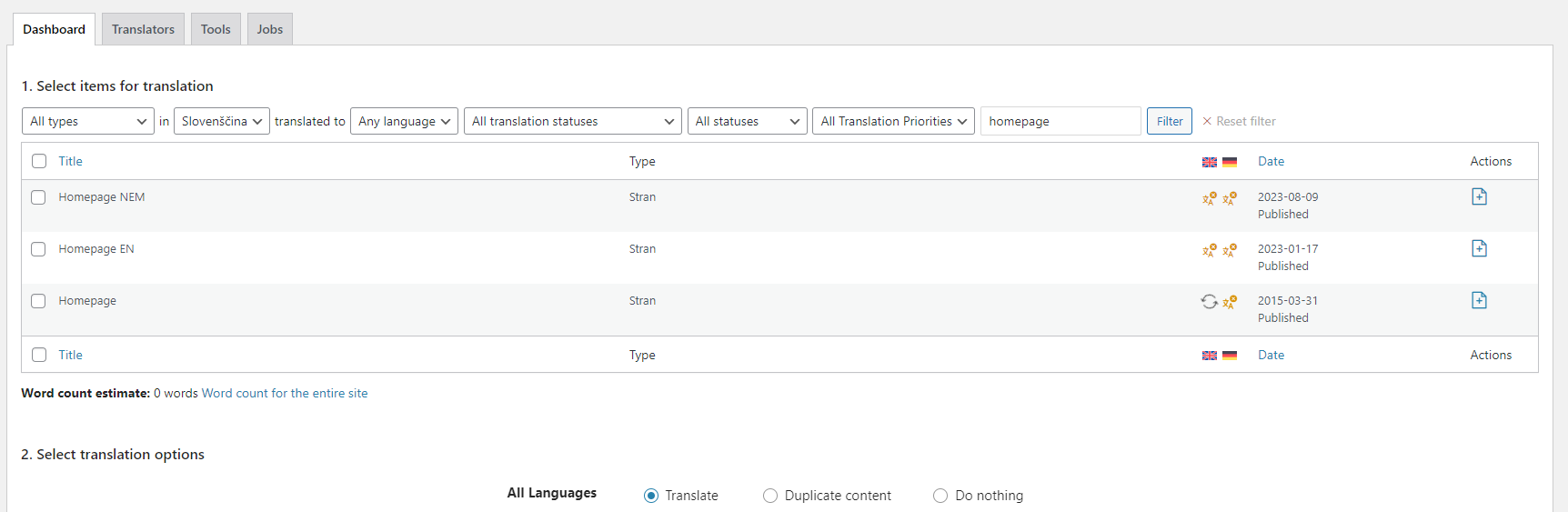Click German translation status icon for Homepage EN

point(1230,250)
